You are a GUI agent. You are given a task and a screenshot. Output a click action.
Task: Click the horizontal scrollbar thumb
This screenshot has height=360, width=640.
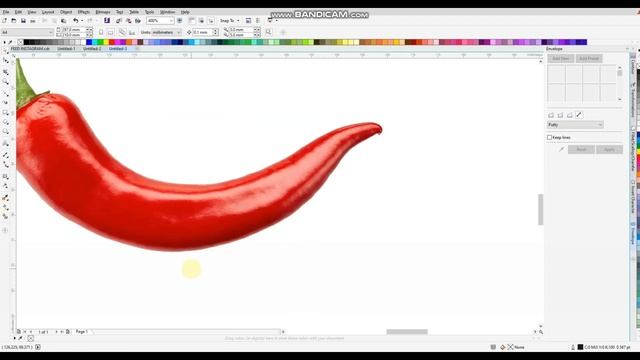(407, 332)
